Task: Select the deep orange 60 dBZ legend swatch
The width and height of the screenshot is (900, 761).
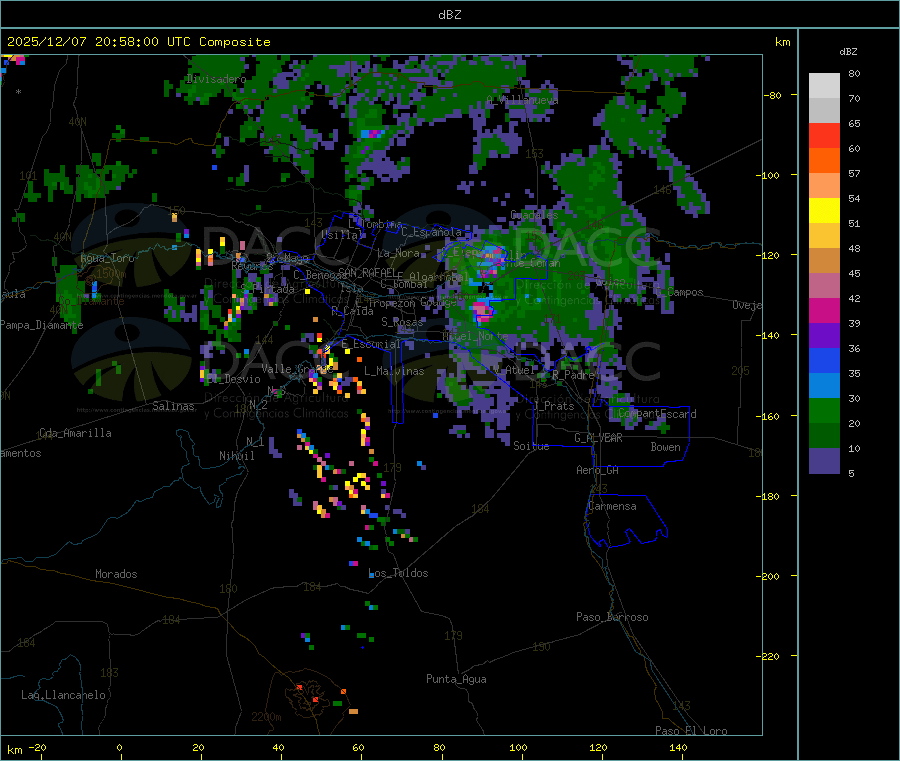Action: pyautogui.click(x=824, y=161)
